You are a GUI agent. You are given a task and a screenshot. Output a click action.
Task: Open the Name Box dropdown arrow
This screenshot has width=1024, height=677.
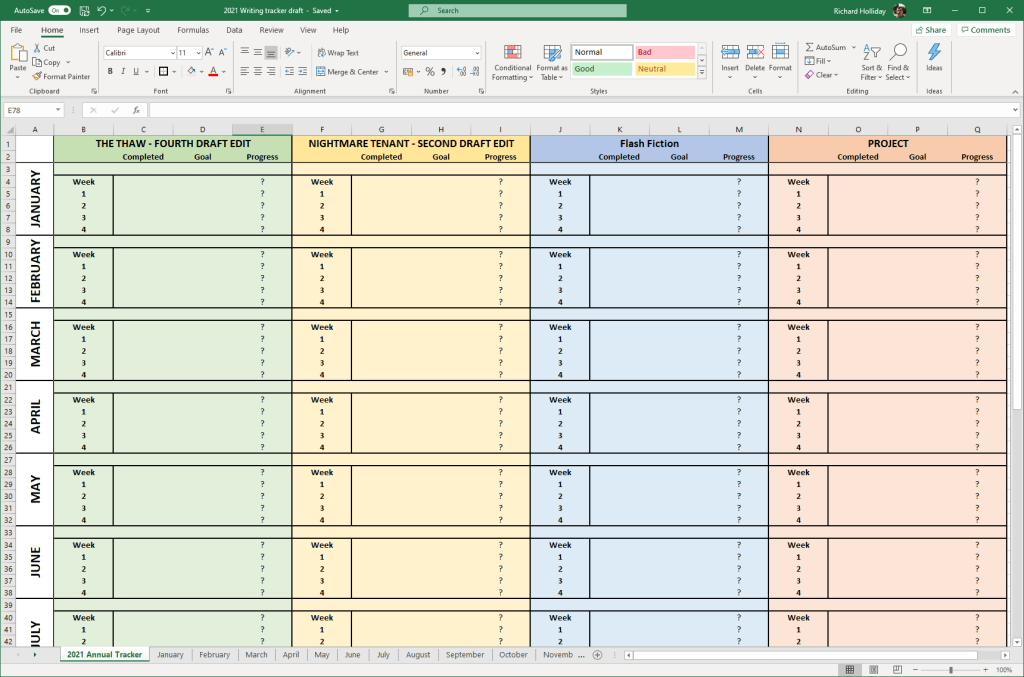click(x=58, y=110)
